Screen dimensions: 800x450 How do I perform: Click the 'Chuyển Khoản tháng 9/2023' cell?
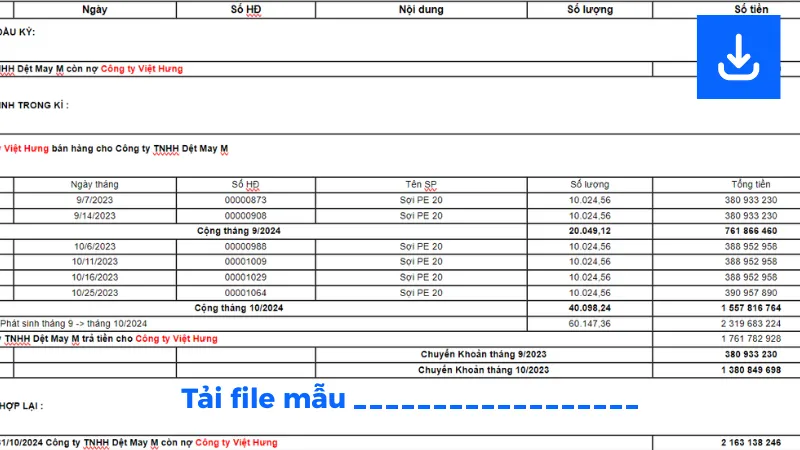tap(483, 354)
